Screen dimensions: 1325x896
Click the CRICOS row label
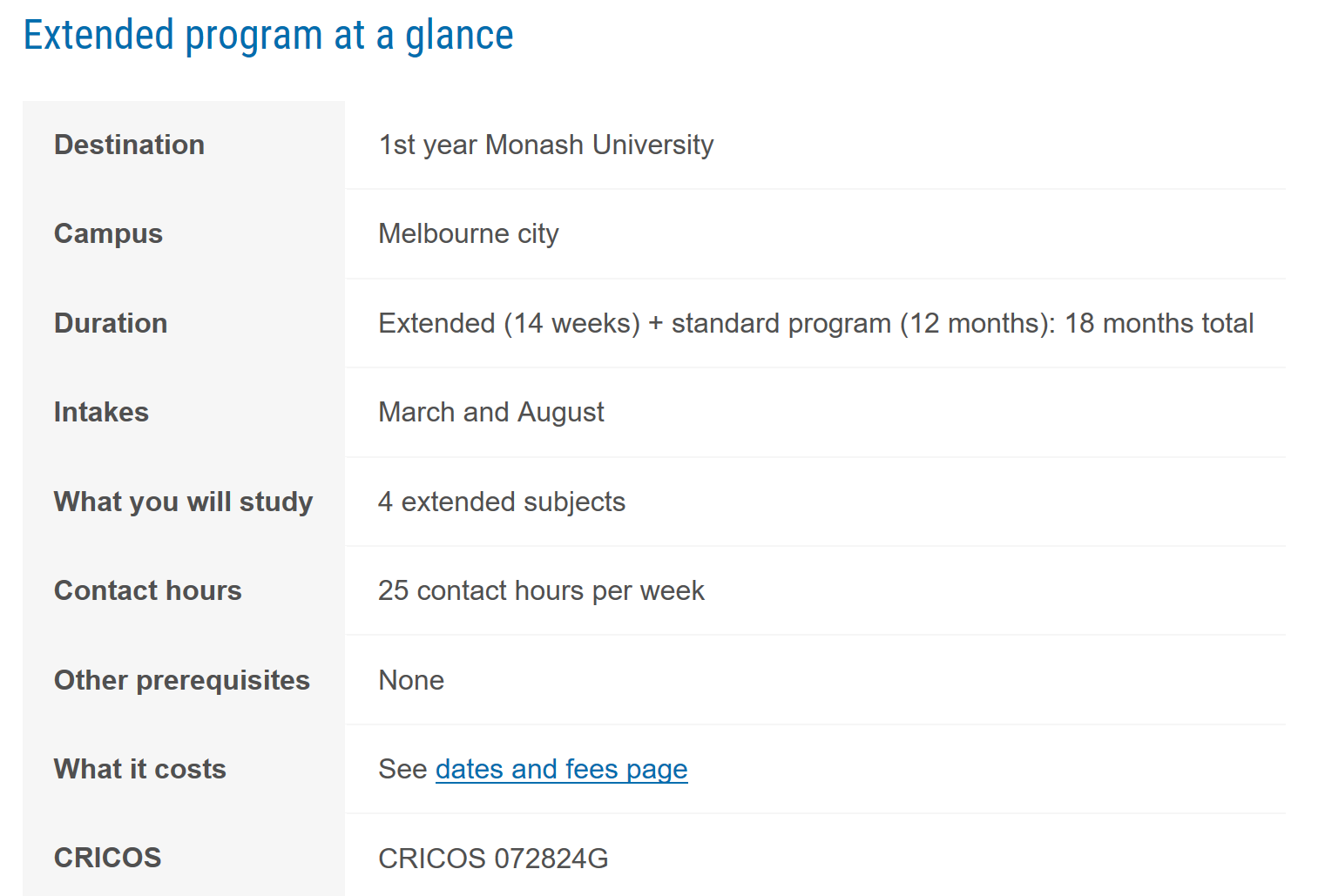(x=107, y=858)
